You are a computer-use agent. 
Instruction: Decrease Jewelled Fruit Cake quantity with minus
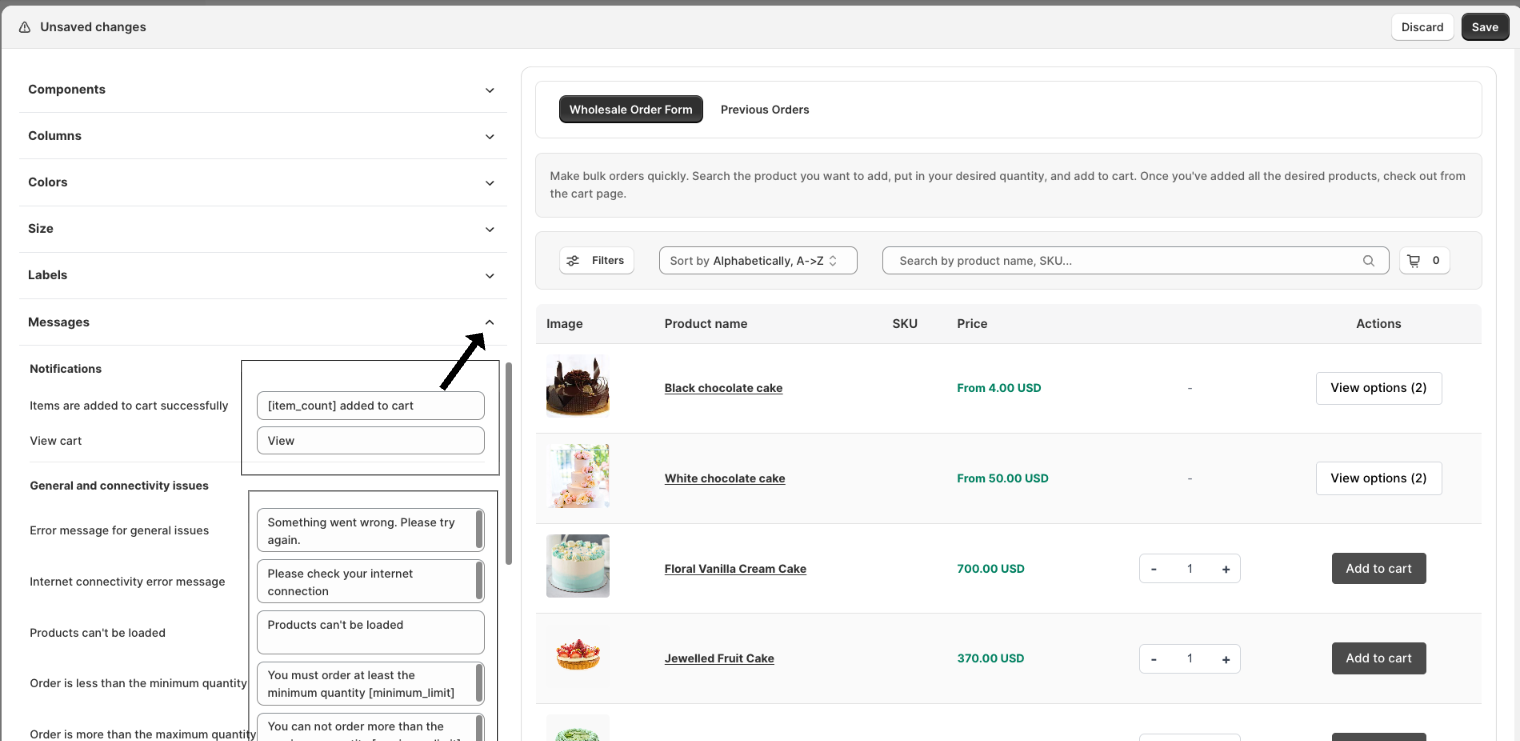pyautogui.click(x=1154, y=659)
